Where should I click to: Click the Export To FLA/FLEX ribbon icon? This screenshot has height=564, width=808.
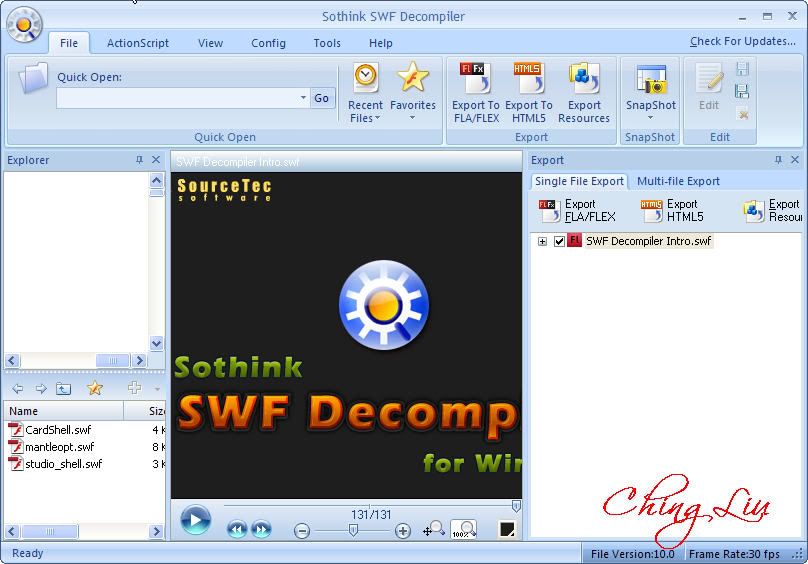tap(475, 79)
